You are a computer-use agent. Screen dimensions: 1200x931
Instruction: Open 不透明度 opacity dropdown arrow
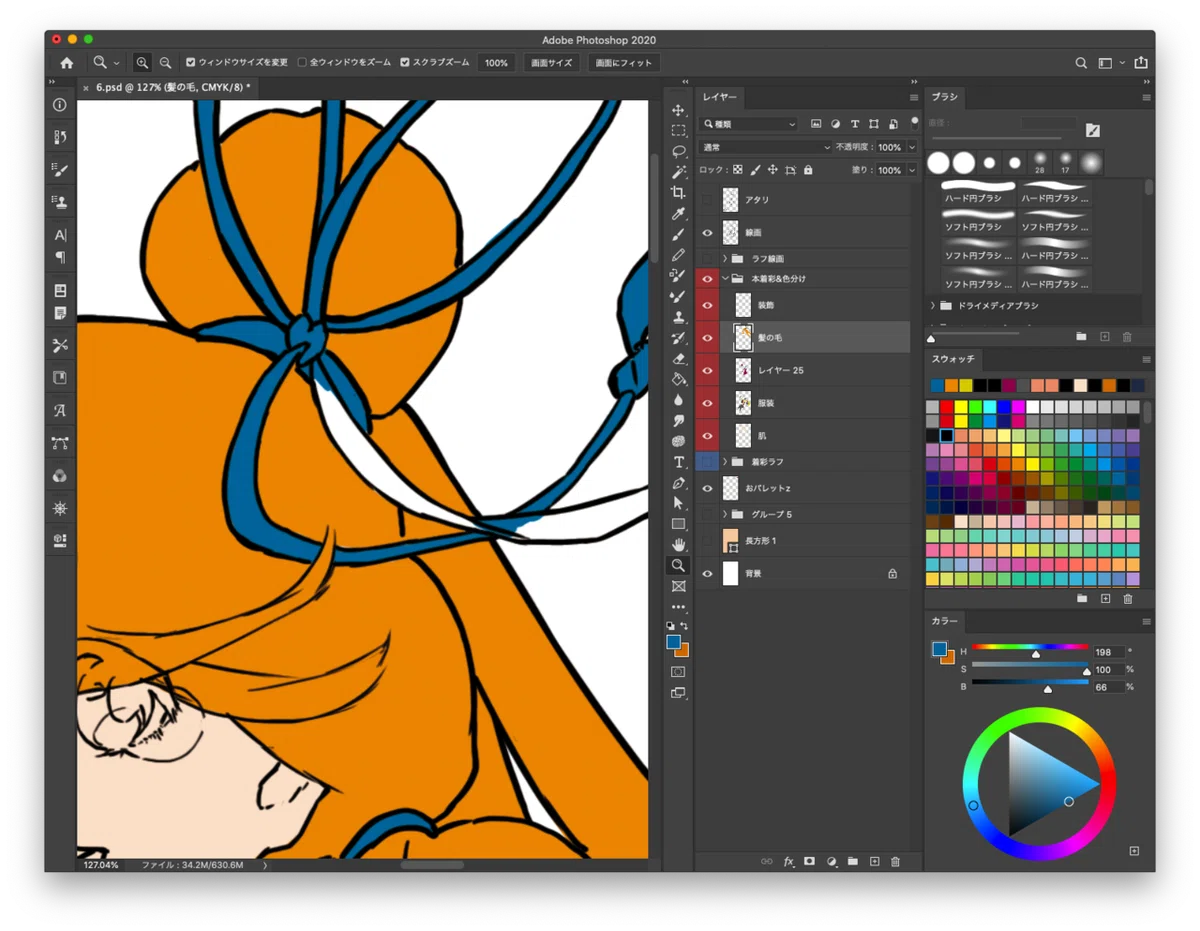click(912, 147)
